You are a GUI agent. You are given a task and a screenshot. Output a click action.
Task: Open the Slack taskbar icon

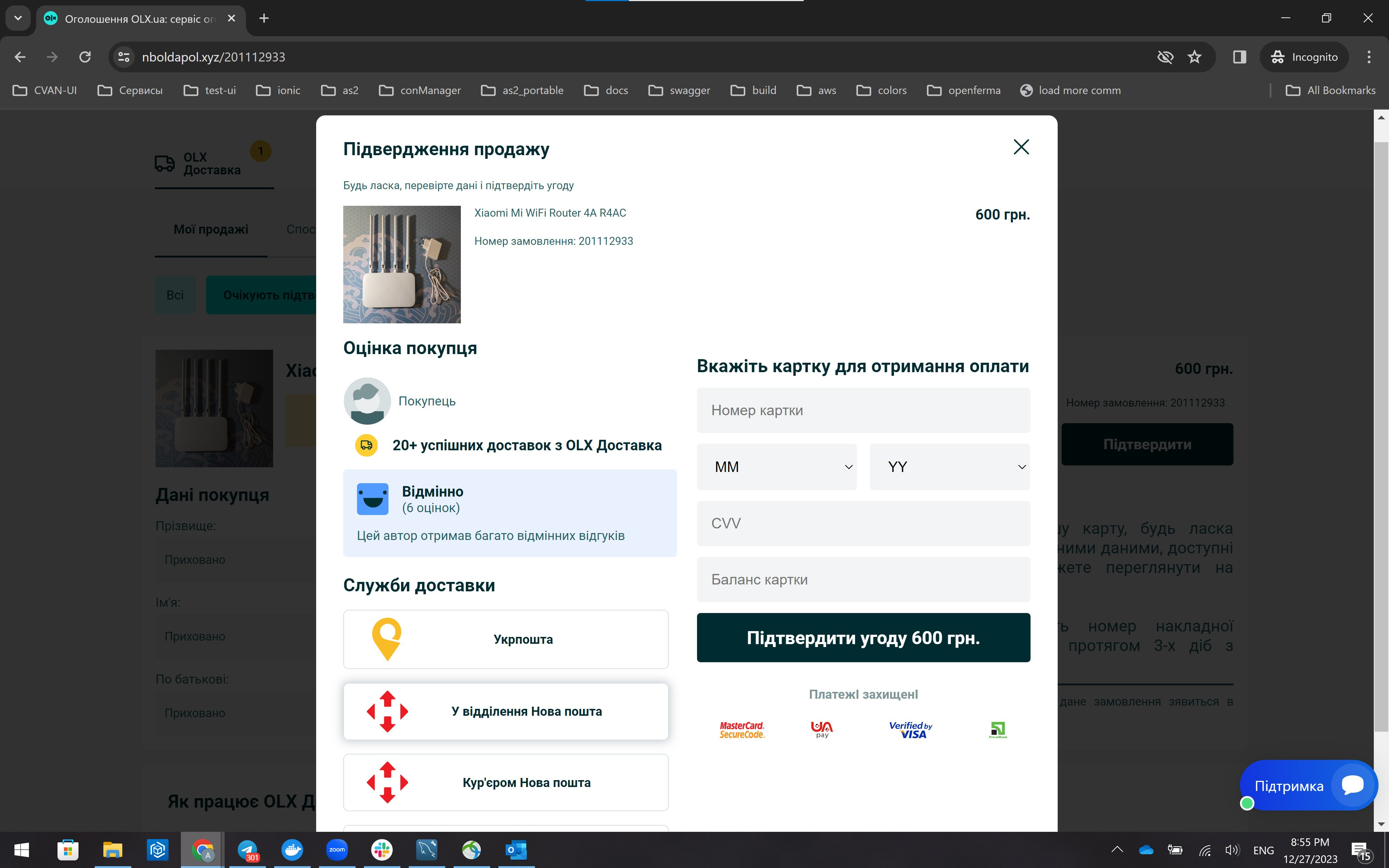click(382, 850)
